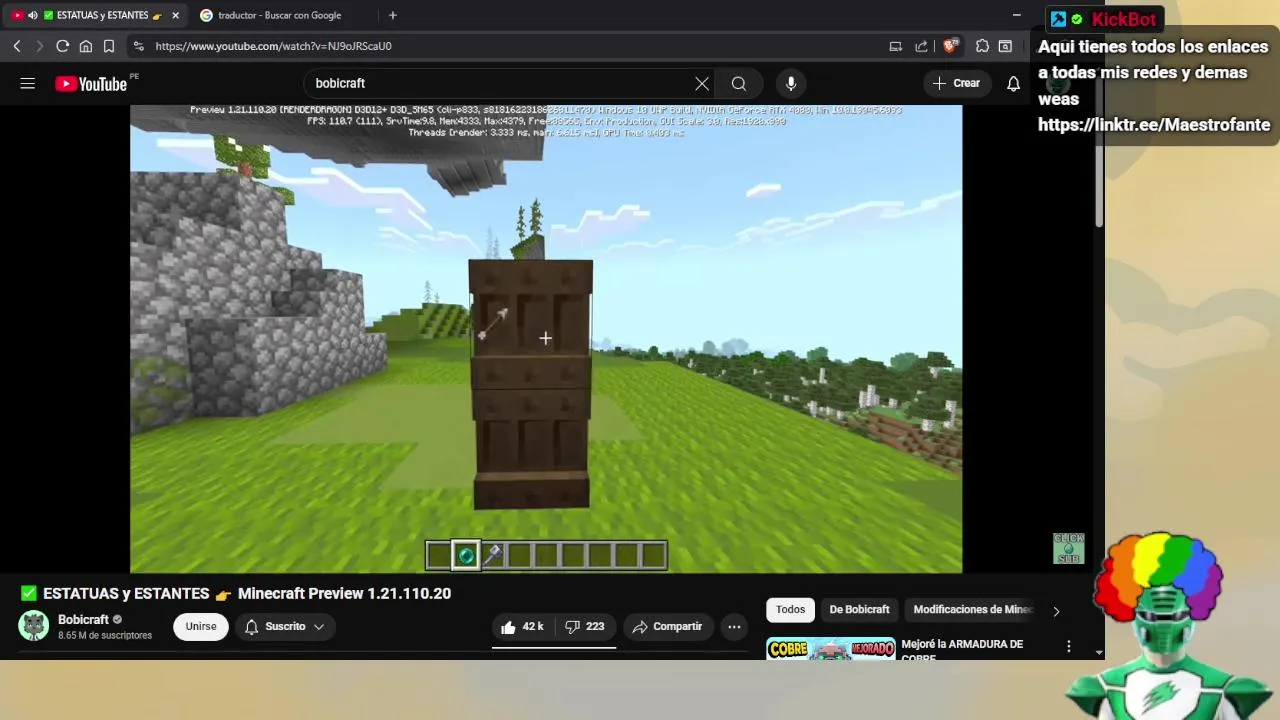Click the video player to pause

click(546, 339)
